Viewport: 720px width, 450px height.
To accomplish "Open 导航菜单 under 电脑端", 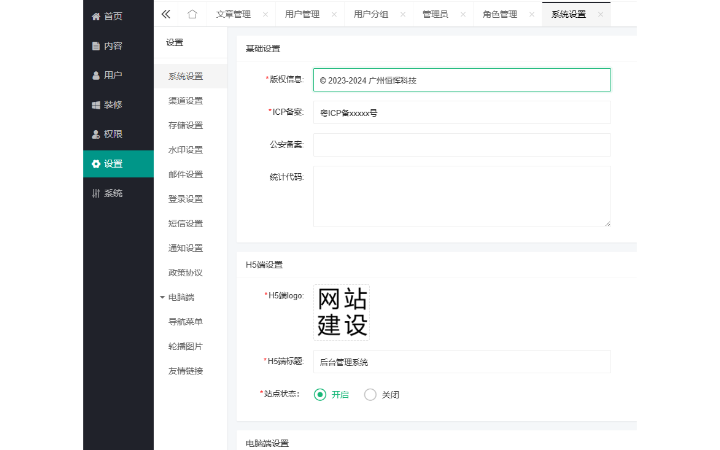I will click(x=185, y=322).
